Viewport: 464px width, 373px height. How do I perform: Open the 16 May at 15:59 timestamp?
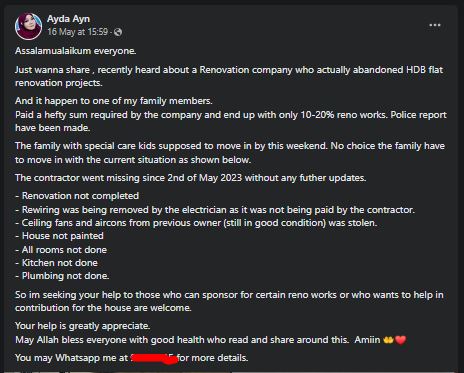pos(77,32)
